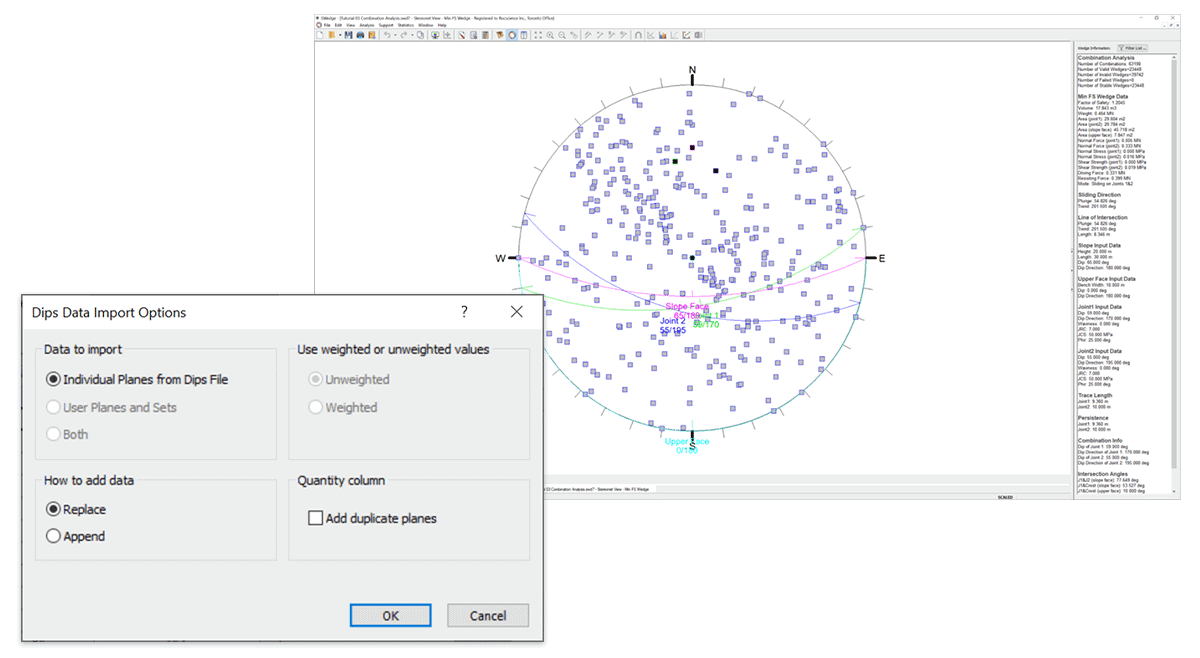
Task: Open the Filter List dropdown
Action: tap(1132, 47)
